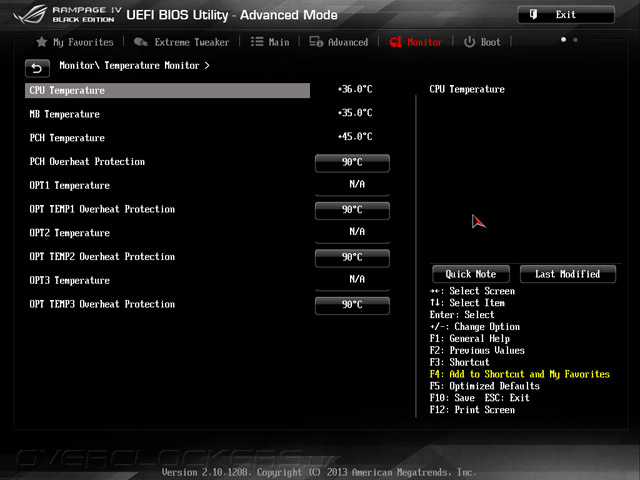Click CPU Temperature help panel title
This screenshot has height=480, width=640.
click(x=467, y=89)
